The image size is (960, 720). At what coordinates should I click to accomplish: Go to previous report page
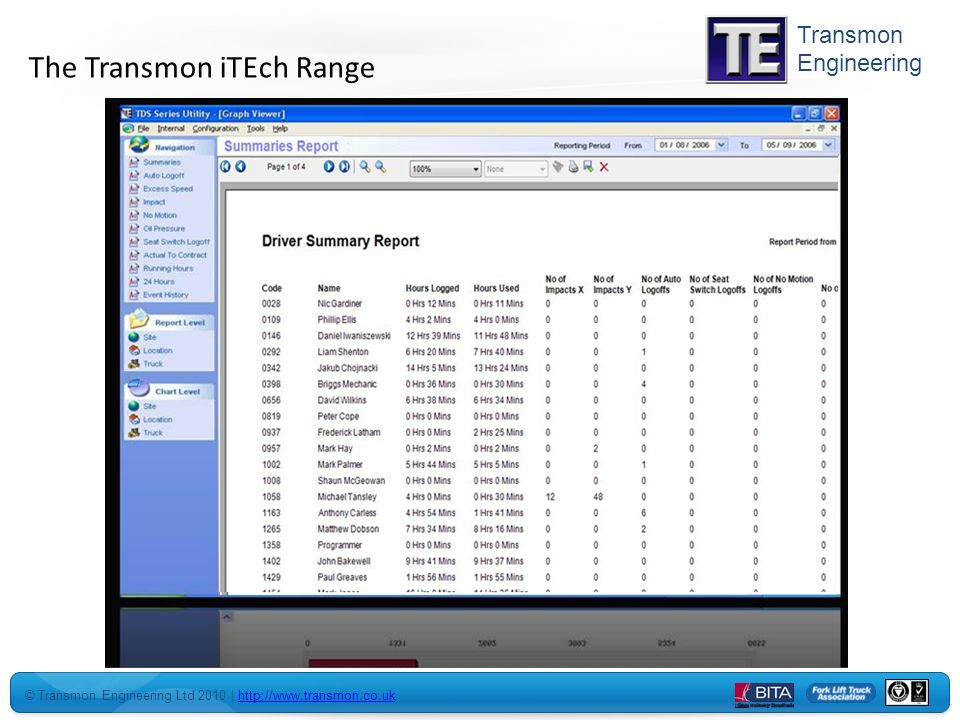pos(241,167)
